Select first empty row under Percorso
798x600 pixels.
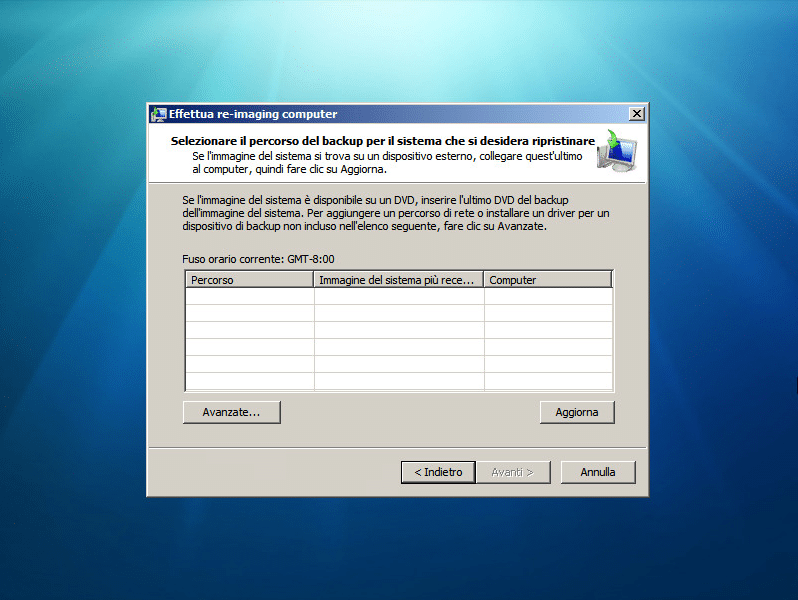point(249,297)
